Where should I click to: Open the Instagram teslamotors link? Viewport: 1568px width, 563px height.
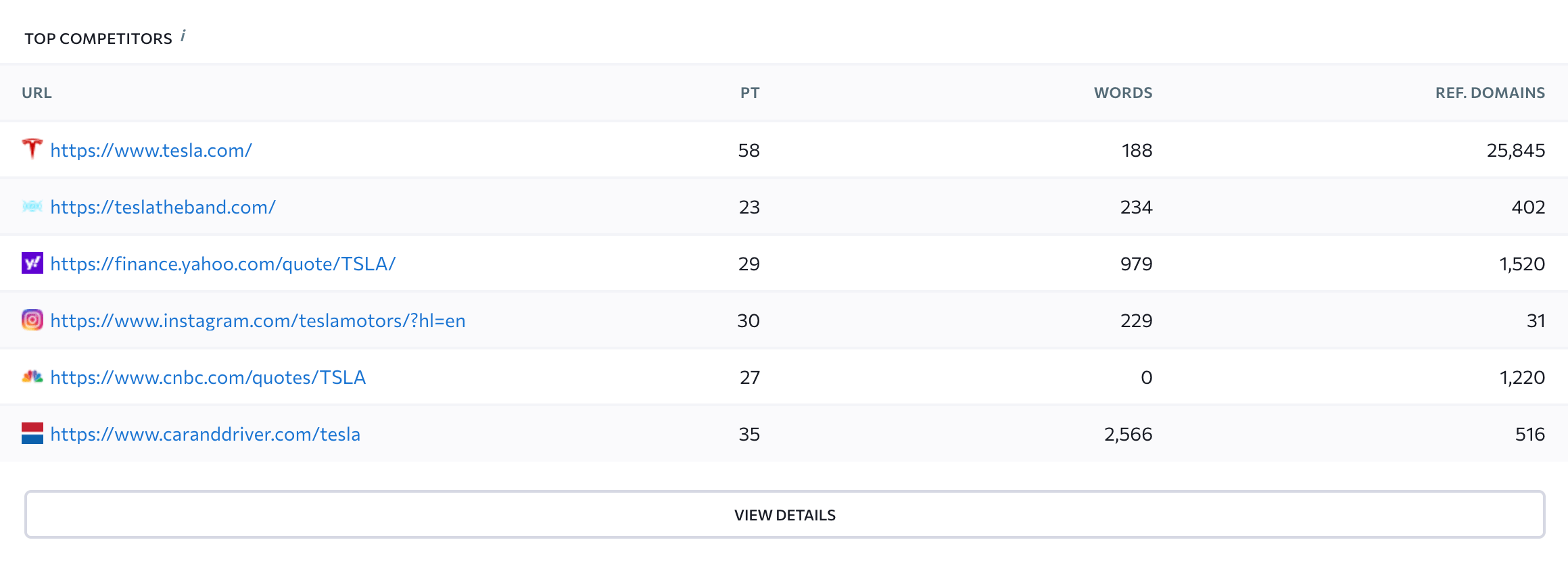point(258,320)
